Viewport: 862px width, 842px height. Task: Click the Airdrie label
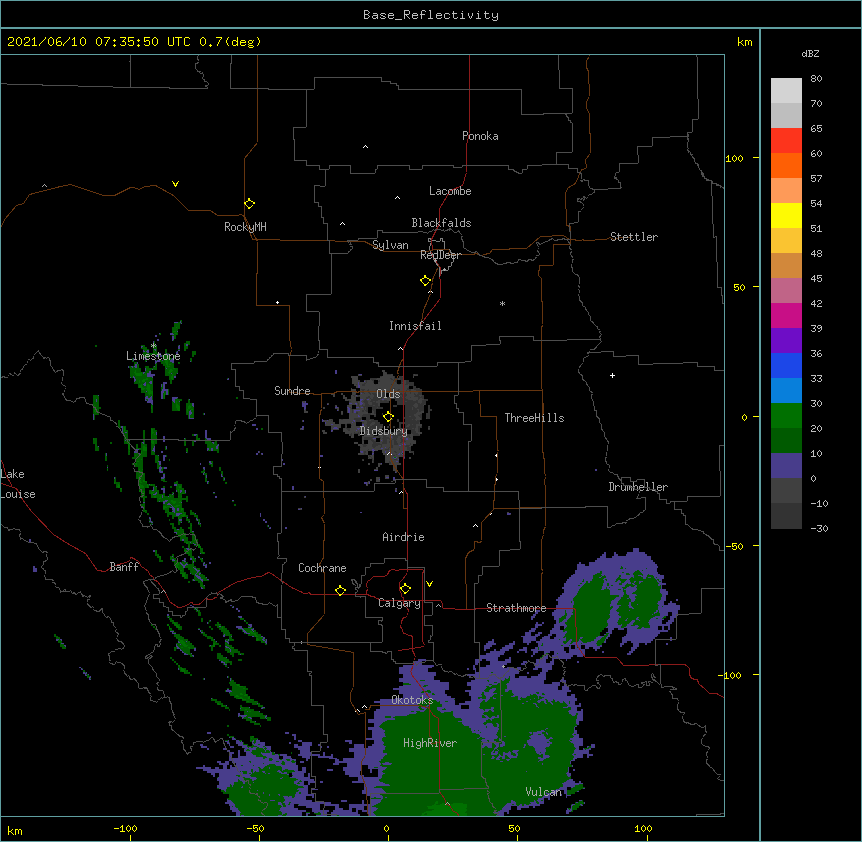pos(404,537)
